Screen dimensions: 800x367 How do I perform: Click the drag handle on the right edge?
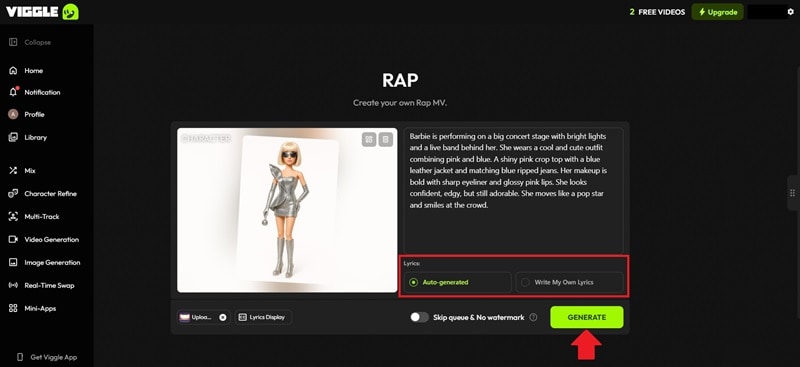tap(792, 193)
